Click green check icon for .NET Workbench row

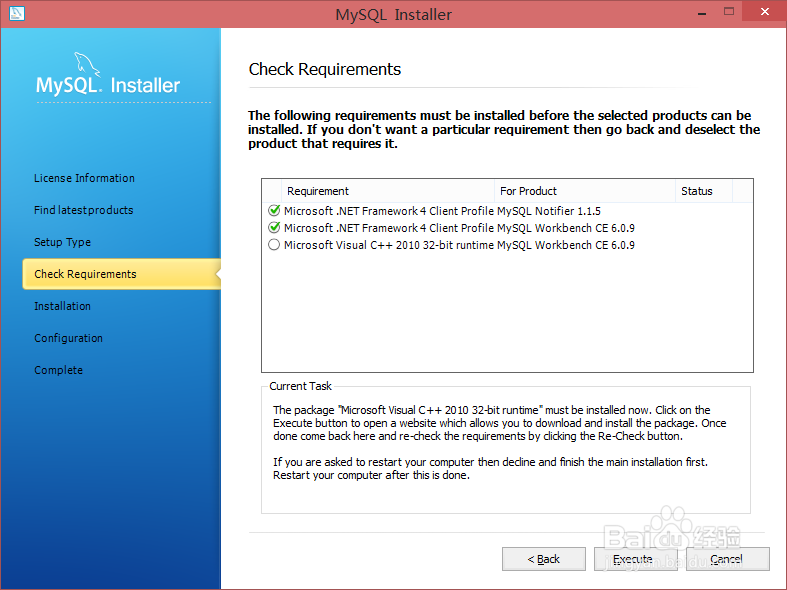click(x=274, y=228)
